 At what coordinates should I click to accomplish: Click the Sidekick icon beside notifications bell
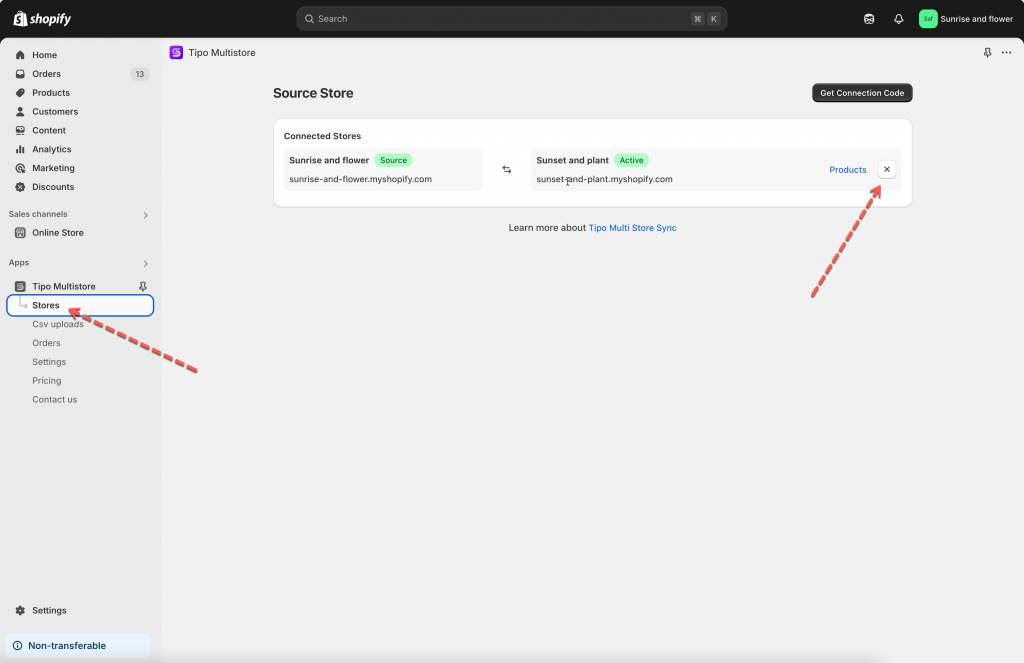tap(869, 19)
